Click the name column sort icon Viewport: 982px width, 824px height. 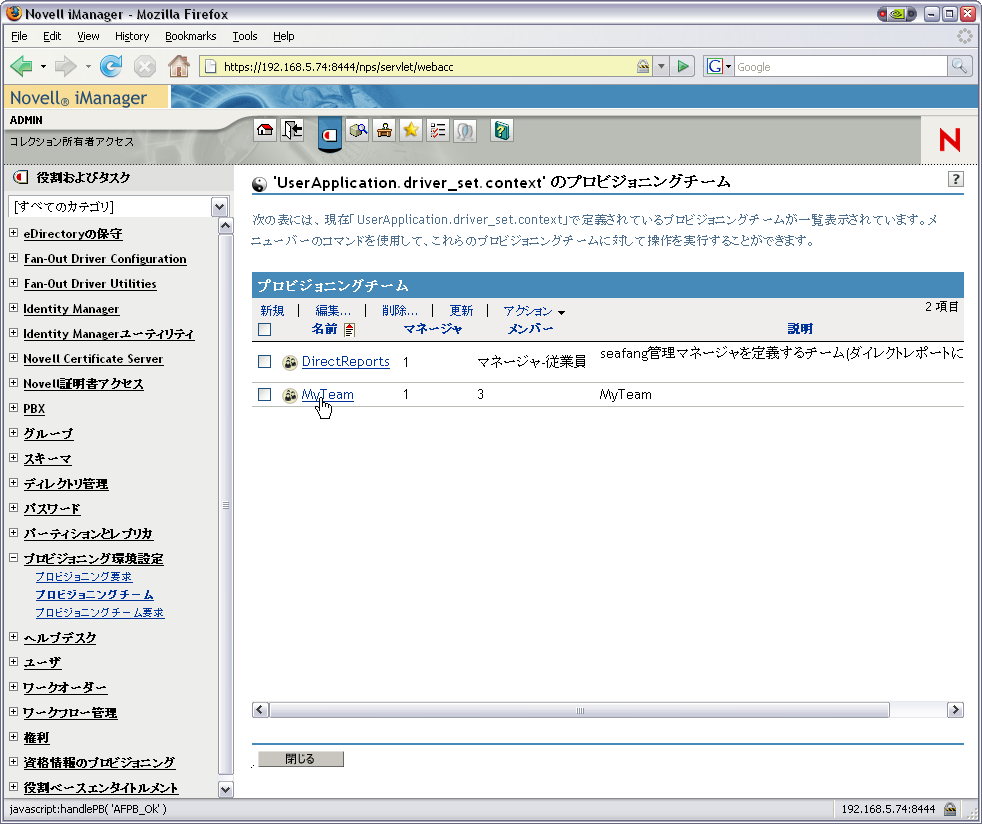349,329
